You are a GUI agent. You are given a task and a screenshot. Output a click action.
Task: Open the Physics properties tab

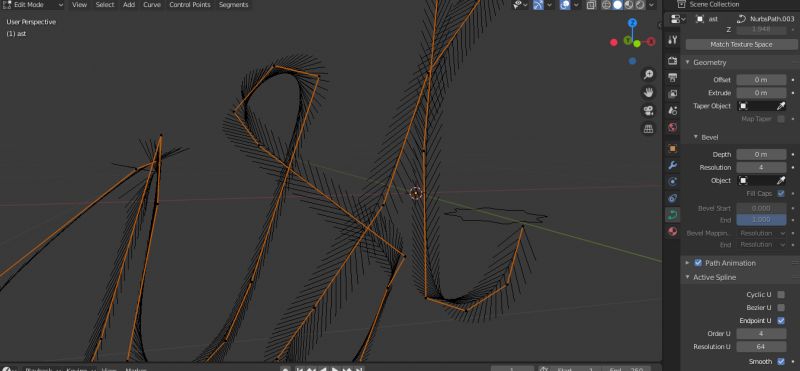click(x=672, y=182)
